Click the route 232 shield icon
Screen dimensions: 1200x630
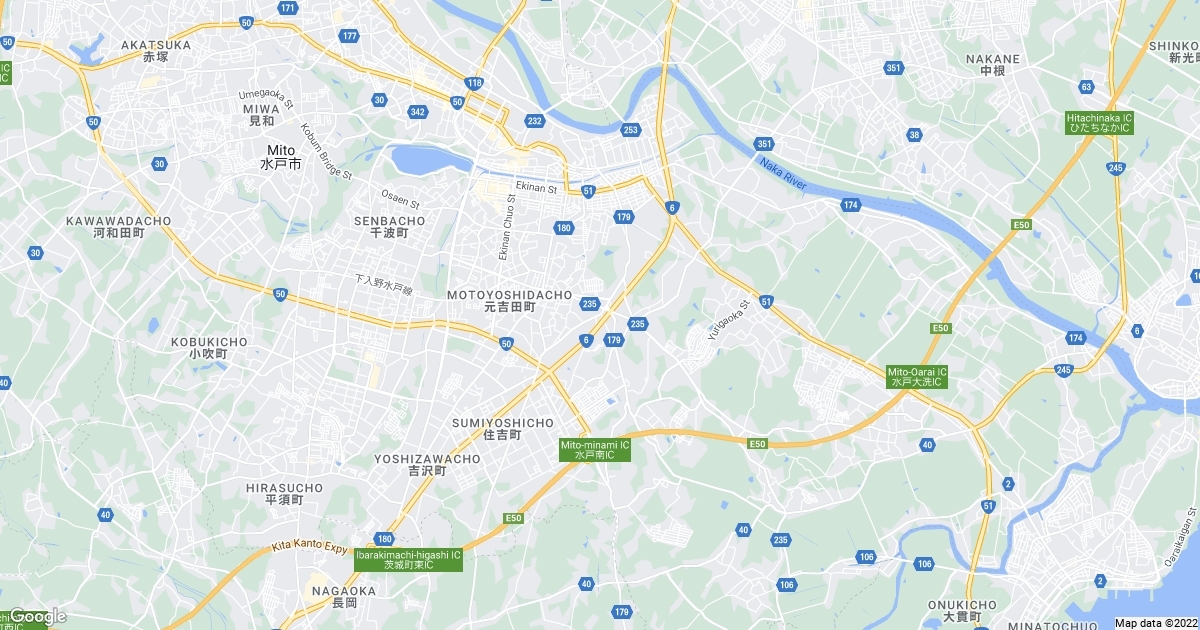(535, 121)
